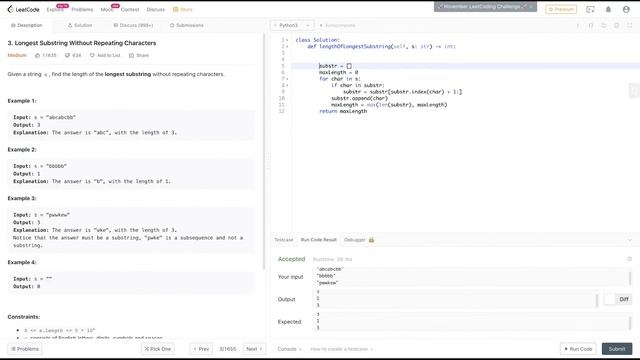Open the Explore menu
The image size is (640, 360).
click(x=55, y=9)
